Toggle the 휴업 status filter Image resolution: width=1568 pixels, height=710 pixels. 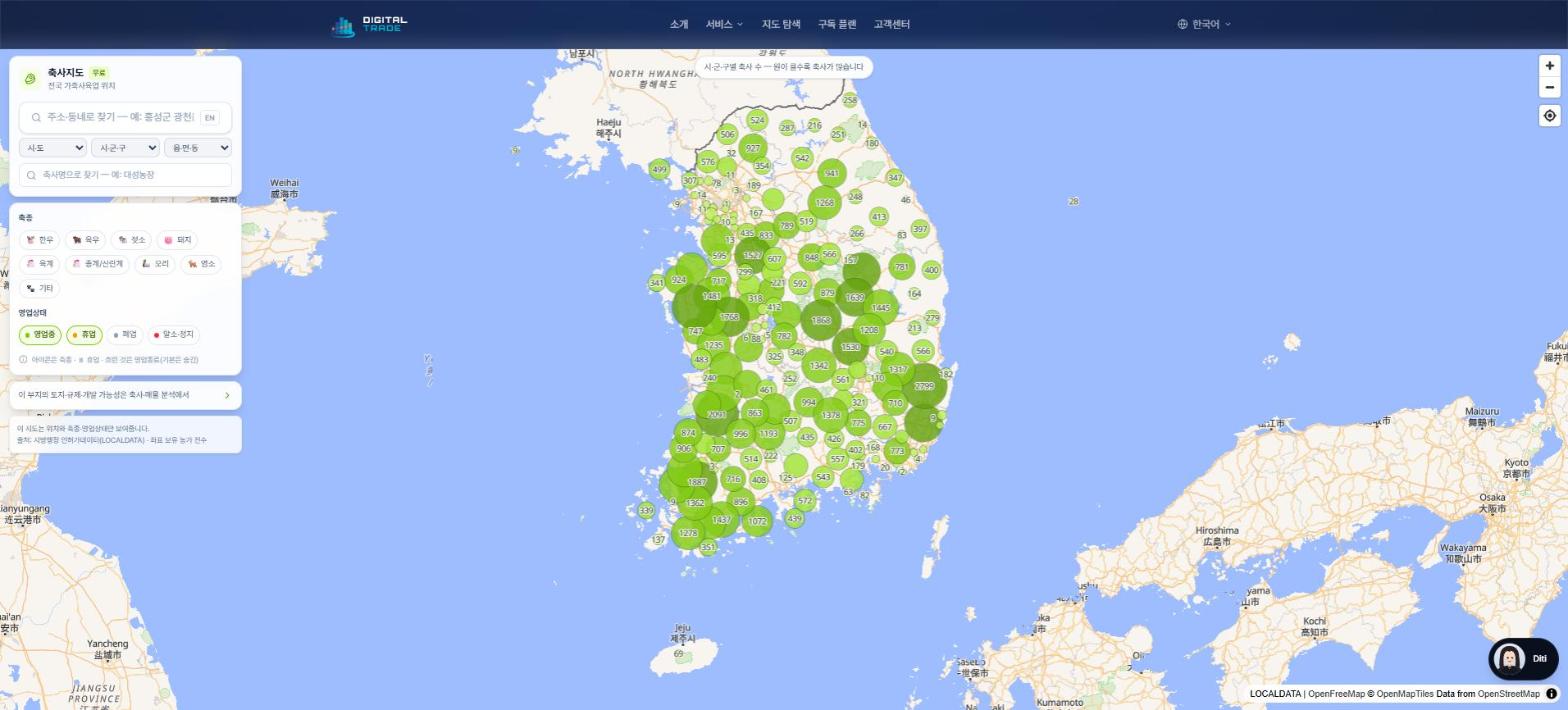tap(84, 335)
